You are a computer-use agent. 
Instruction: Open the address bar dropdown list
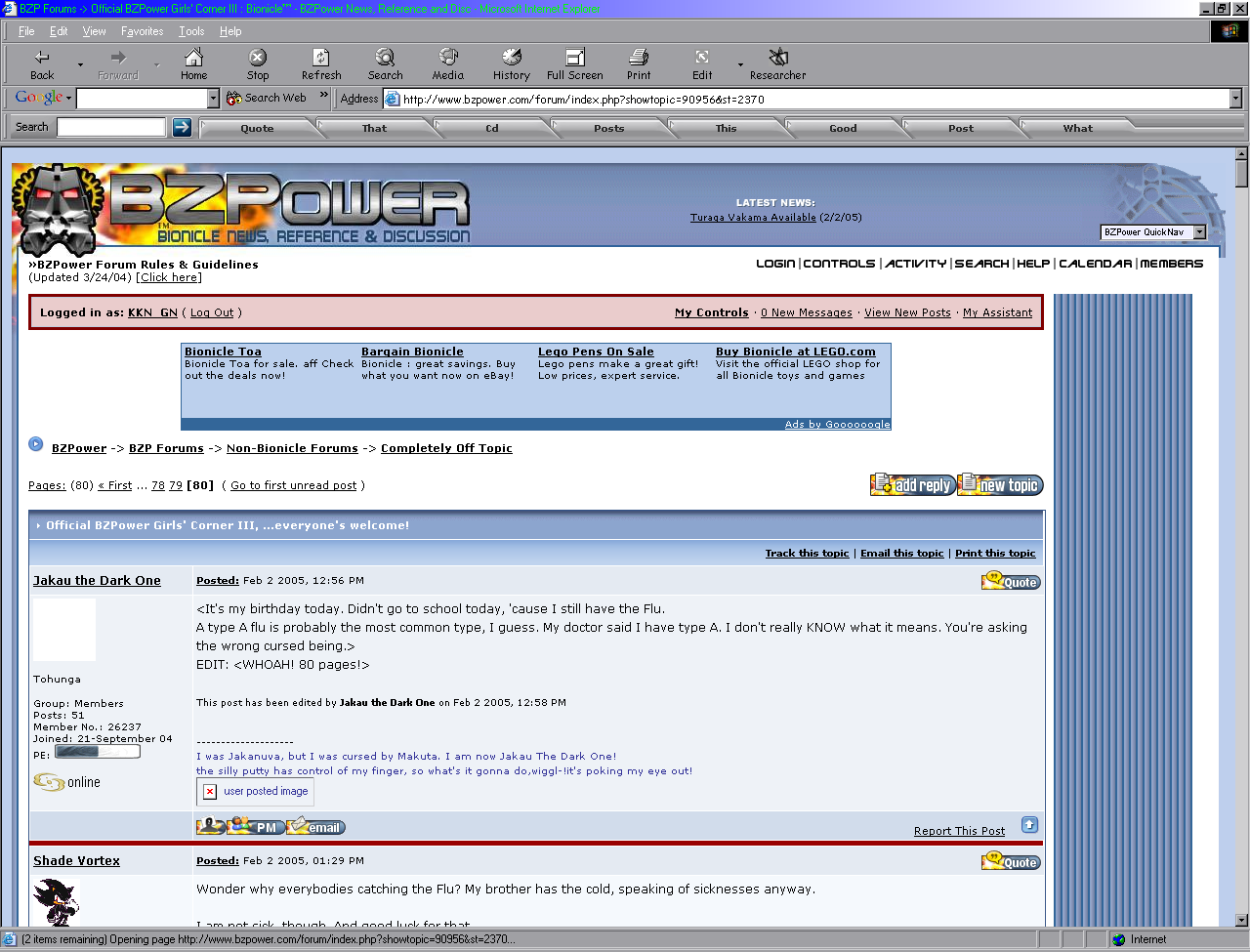pyautogui.click(x=1235, y=98)
